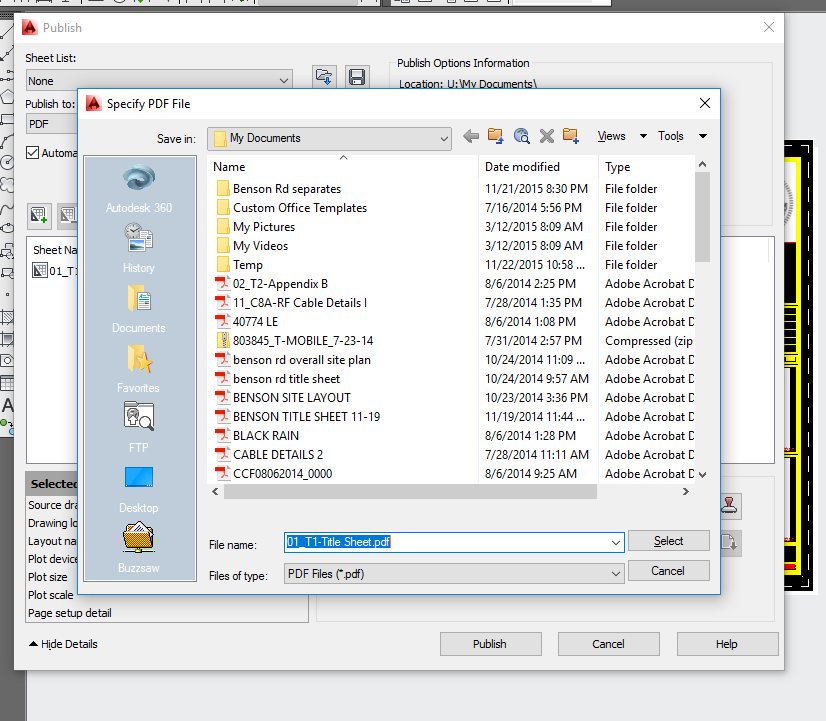Create a new folder using the toolbar icon
Image resolution: width=826 pixels, height=721 pixels.
tap(573, 136)
